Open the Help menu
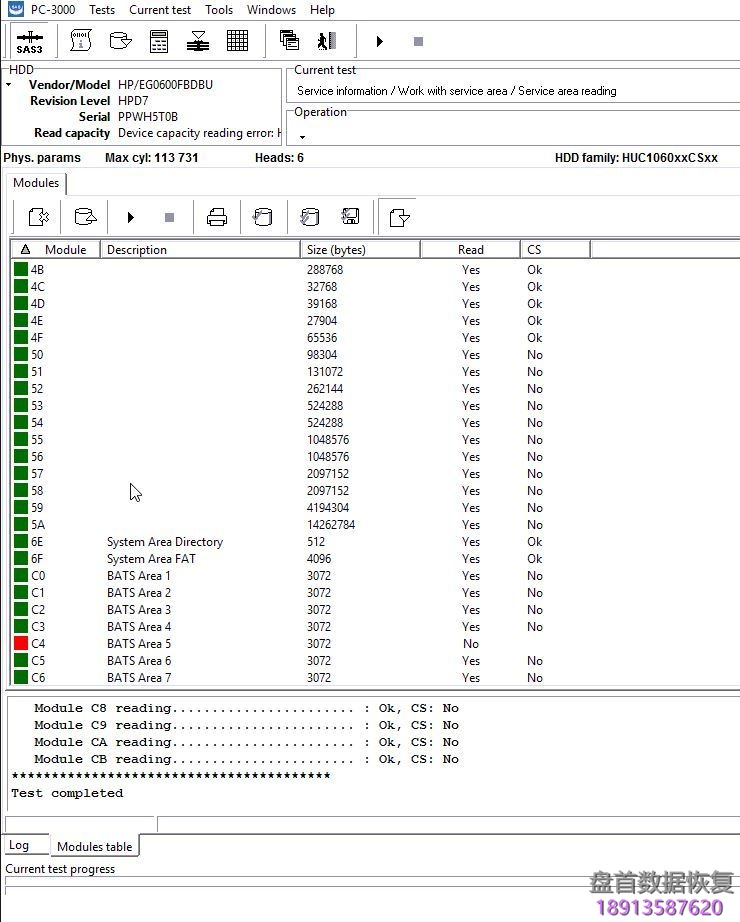The width and height of the screenshot is (740, 922). click(x=322, y=9)
